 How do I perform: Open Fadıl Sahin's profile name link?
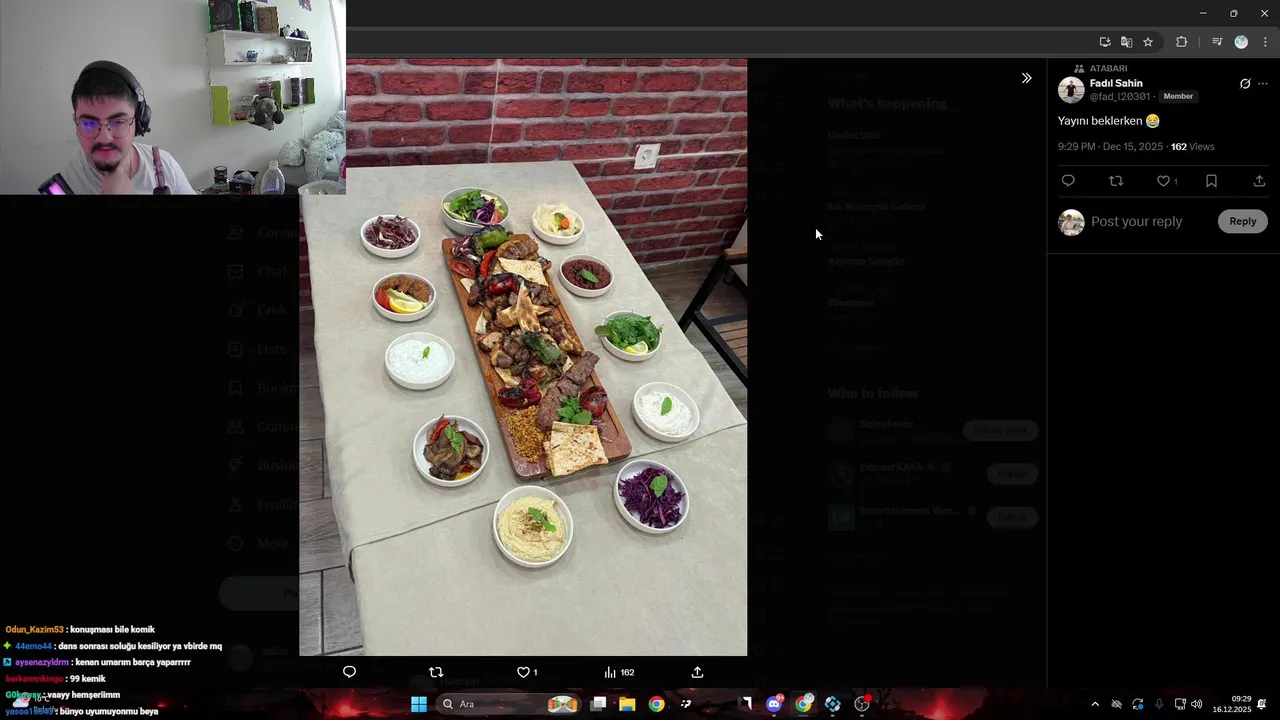[x=1116, y=83]
